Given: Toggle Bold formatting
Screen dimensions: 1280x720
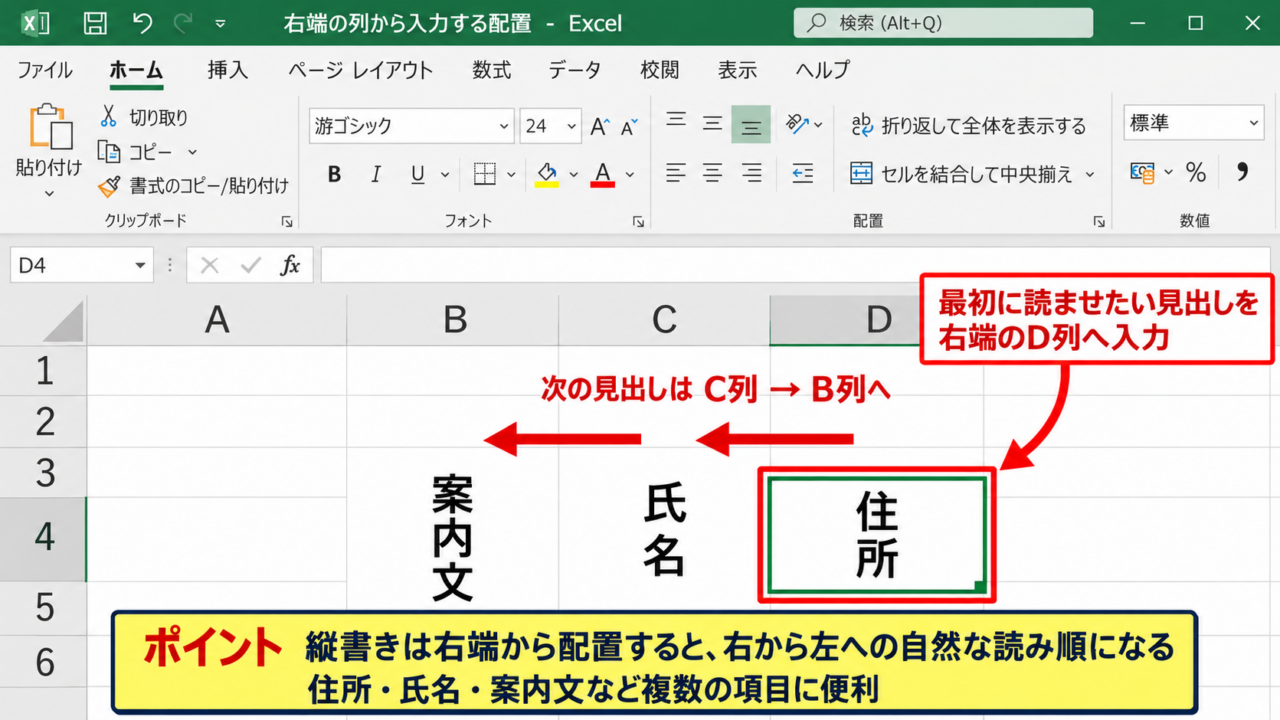Looking at the screenshot, I should (x=334, y=175).
